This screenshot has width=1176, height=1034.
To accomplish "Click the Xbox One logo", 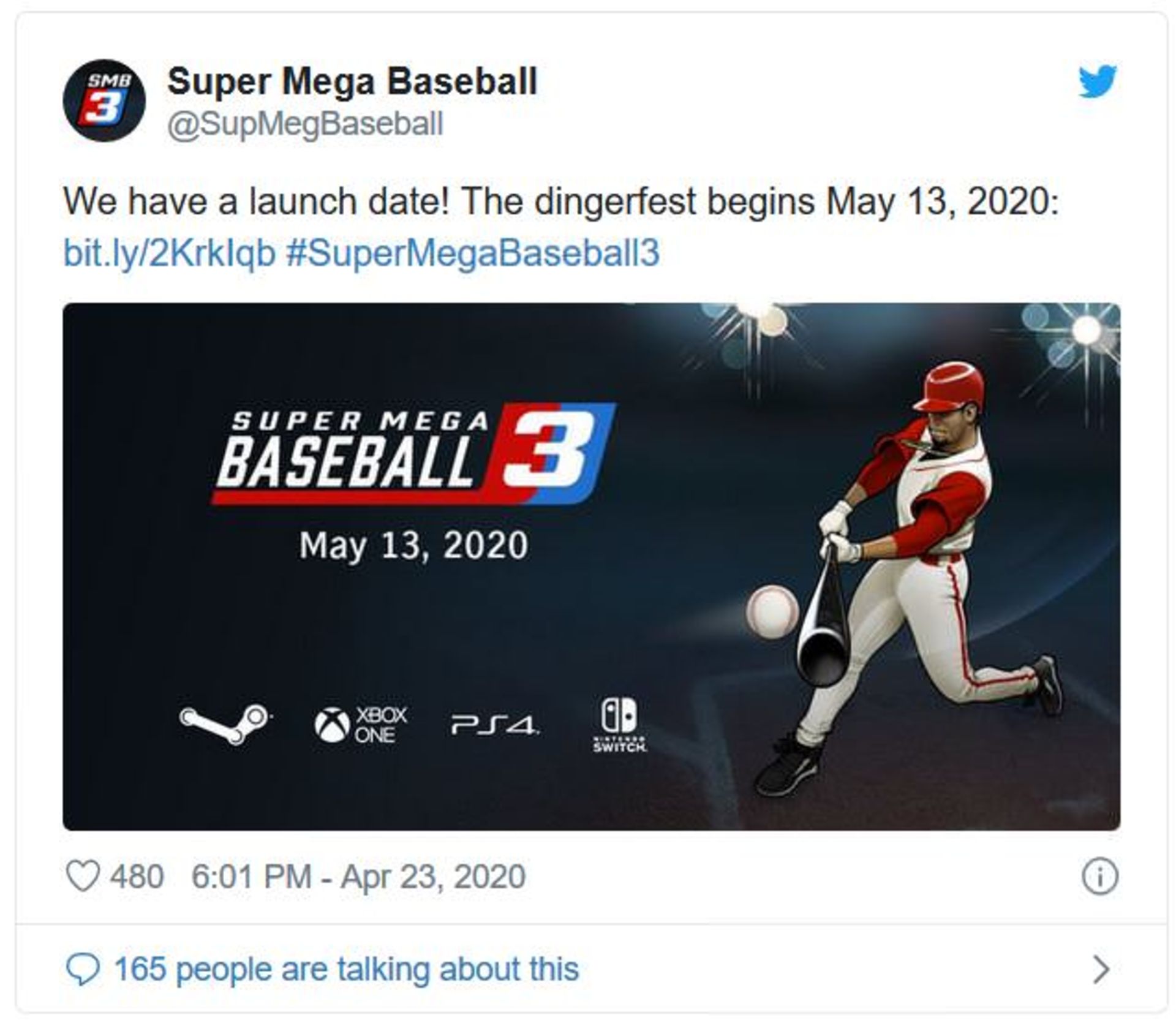I will tap(360, 725).
